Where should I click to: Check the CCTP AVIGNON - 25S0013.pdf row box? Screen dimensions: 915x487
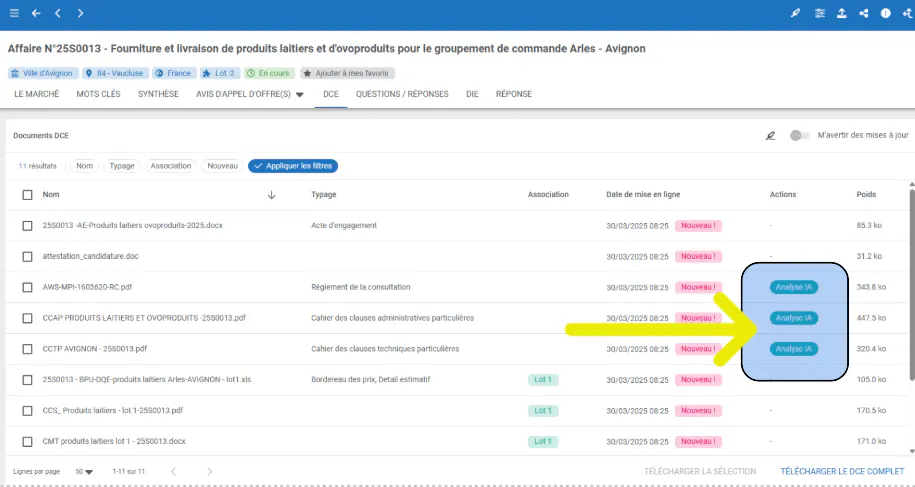(28, 349)
